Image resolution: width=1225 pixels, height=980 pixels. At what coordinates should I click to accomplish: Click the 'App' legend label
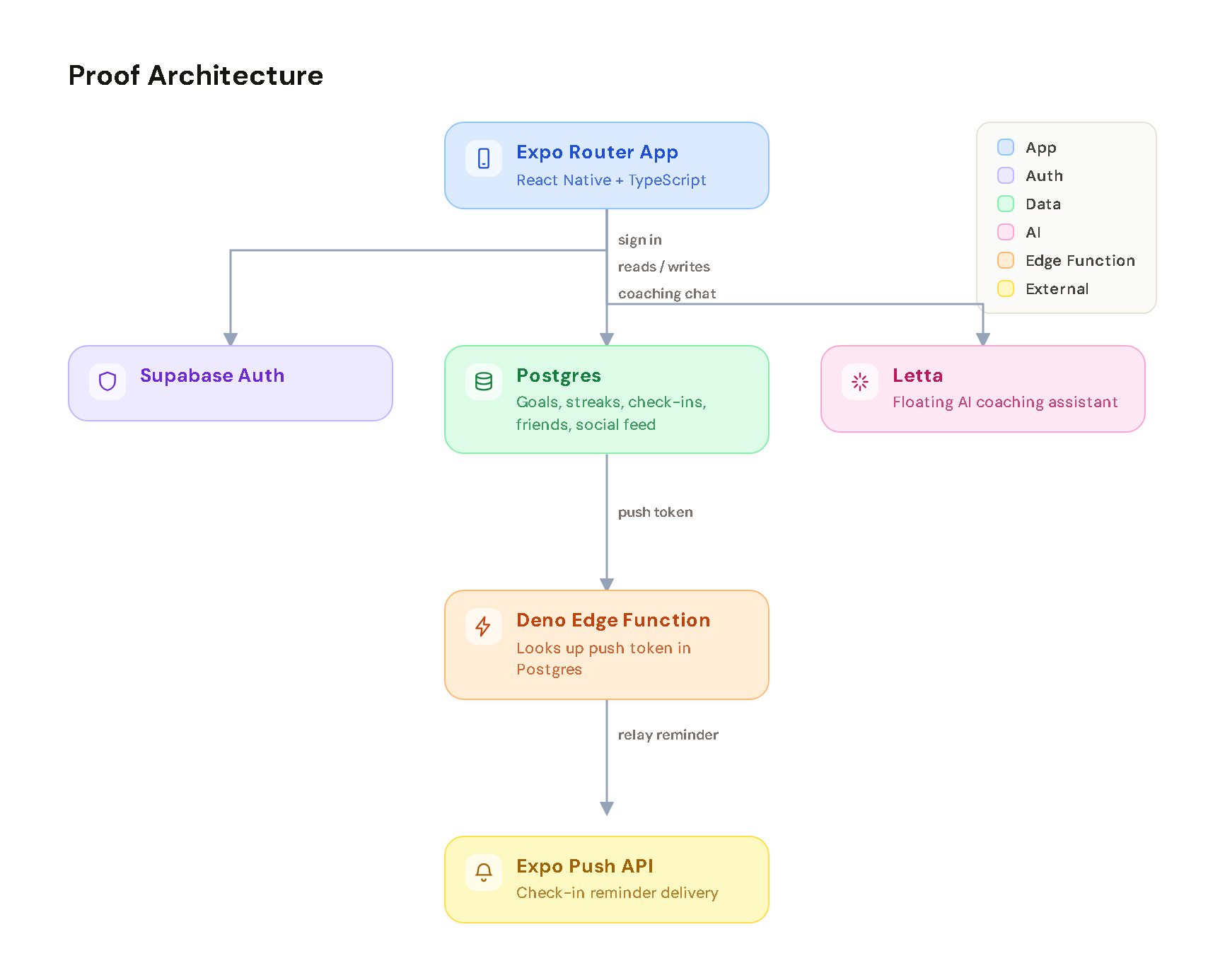[x=1041, y=148]
